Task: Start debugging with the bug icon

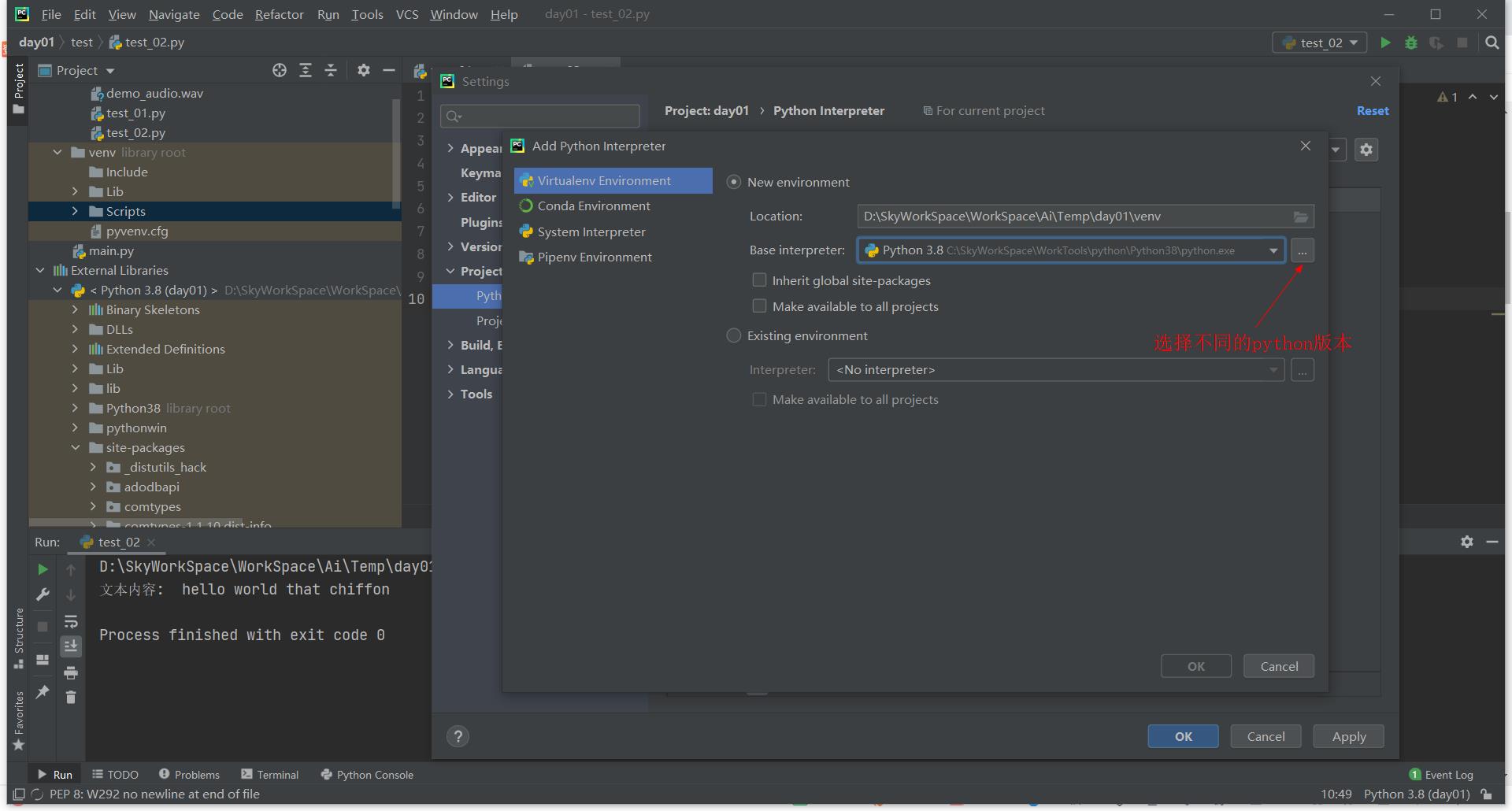Action: click(1411, 43)
